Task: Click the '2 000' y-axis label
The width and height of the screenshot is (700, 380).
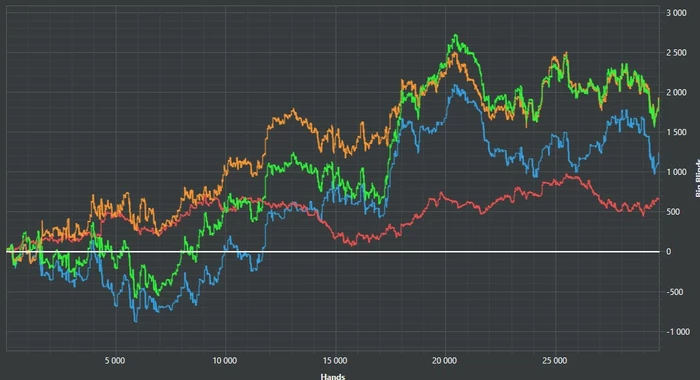Action: click(x=676, y=92)
